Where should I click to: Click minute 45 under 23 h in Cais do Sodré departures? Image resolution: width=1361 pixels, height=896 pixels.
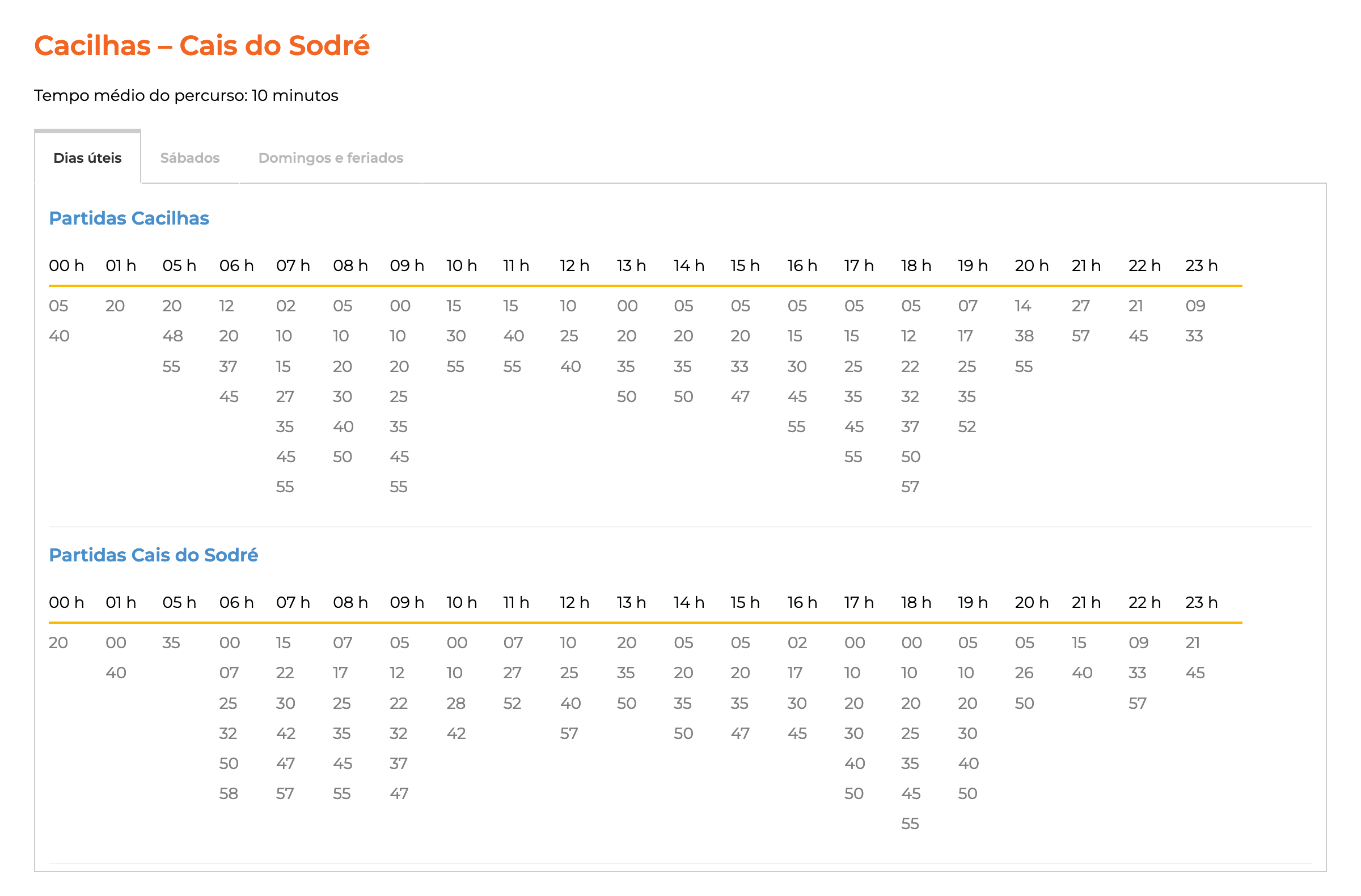pos(1195,673)
